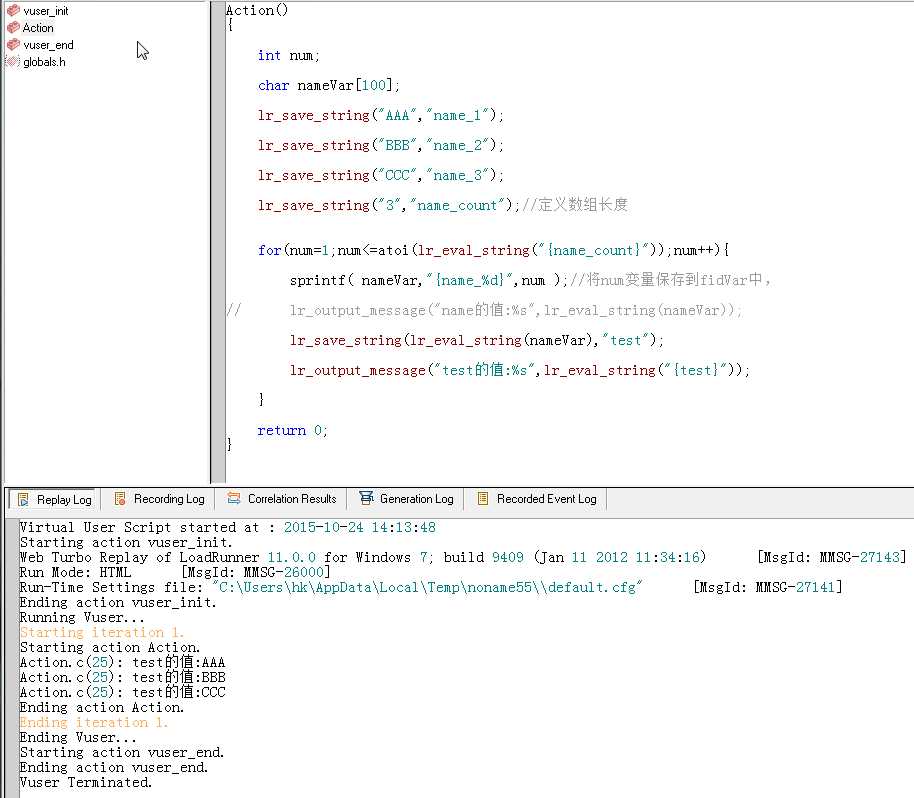Click the lr_output_message test line

pyautogui.click(x=520, y=370)
